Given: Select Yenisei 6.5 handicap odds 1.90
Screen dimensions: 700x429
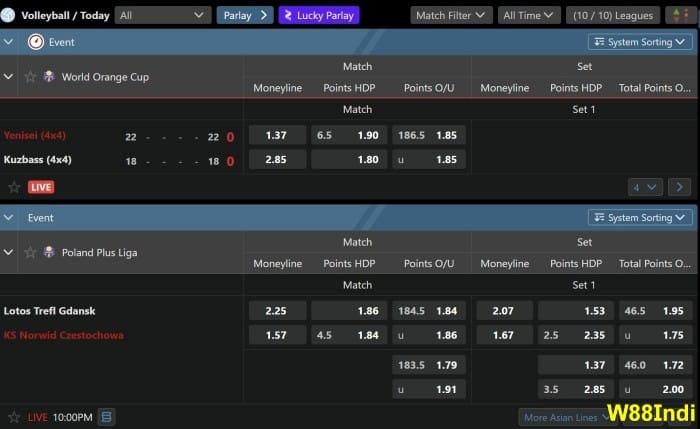Looking at the screenshot, I should point(349,135).
